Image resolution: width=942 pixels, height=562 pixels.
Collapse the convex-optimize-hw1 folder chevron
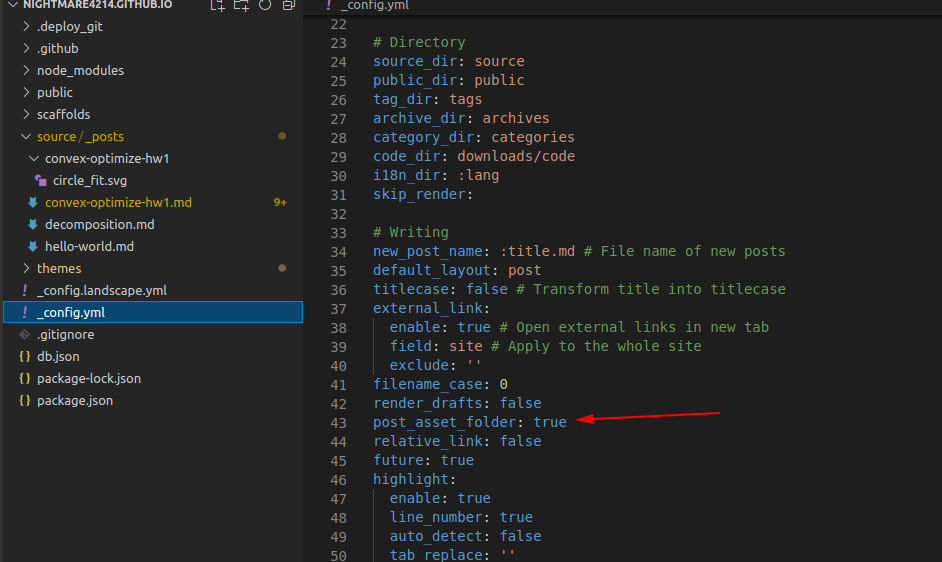(34, 158)
